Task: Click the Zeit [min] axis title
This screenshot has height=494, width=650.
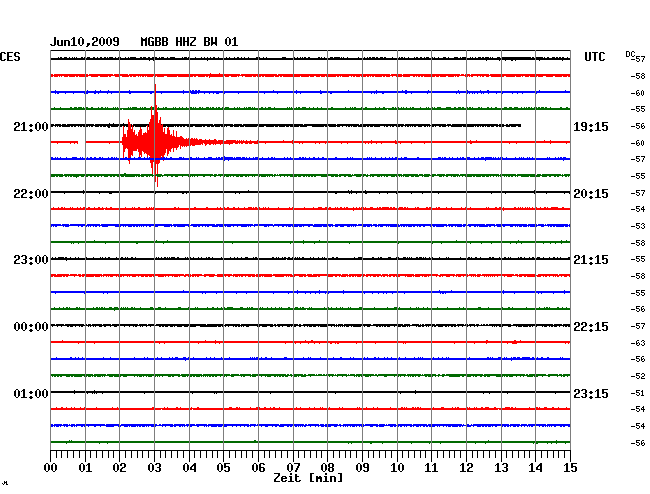Action: 308,478
